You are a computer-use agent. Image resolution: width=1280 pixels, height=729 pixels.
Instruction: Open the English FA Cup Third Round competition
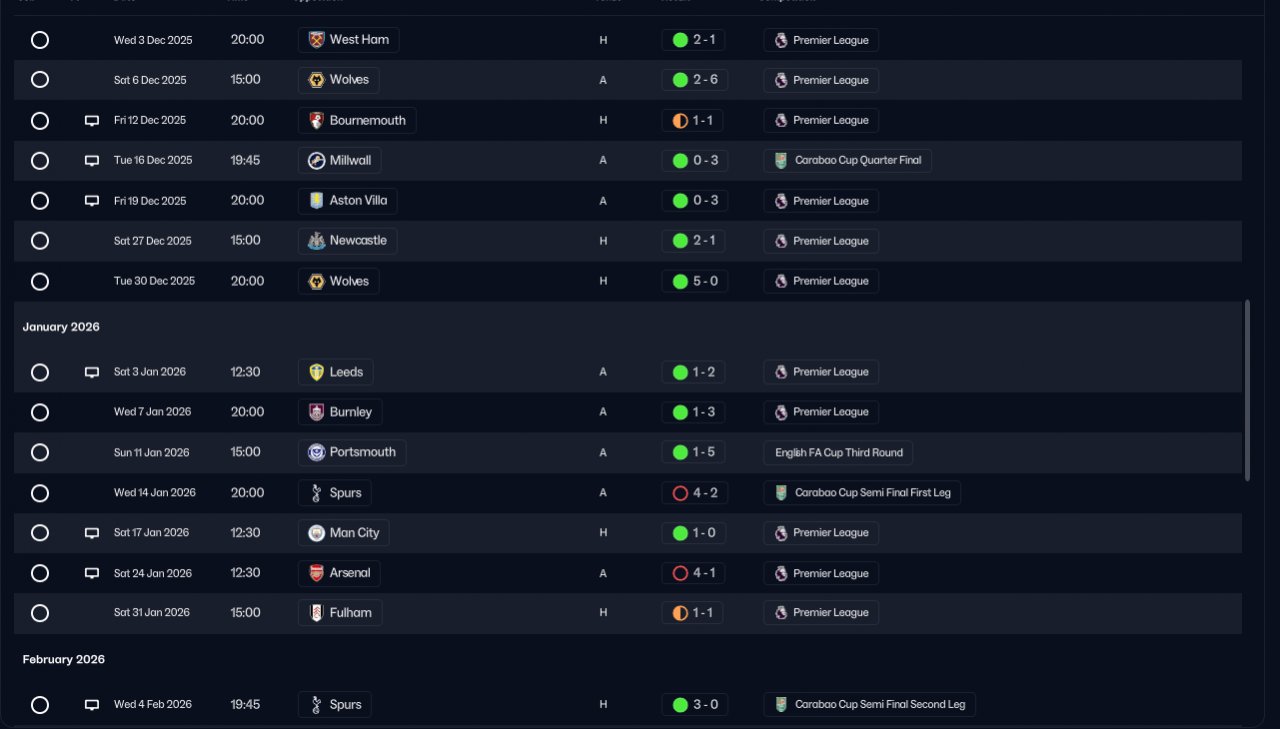coord(838,453)
